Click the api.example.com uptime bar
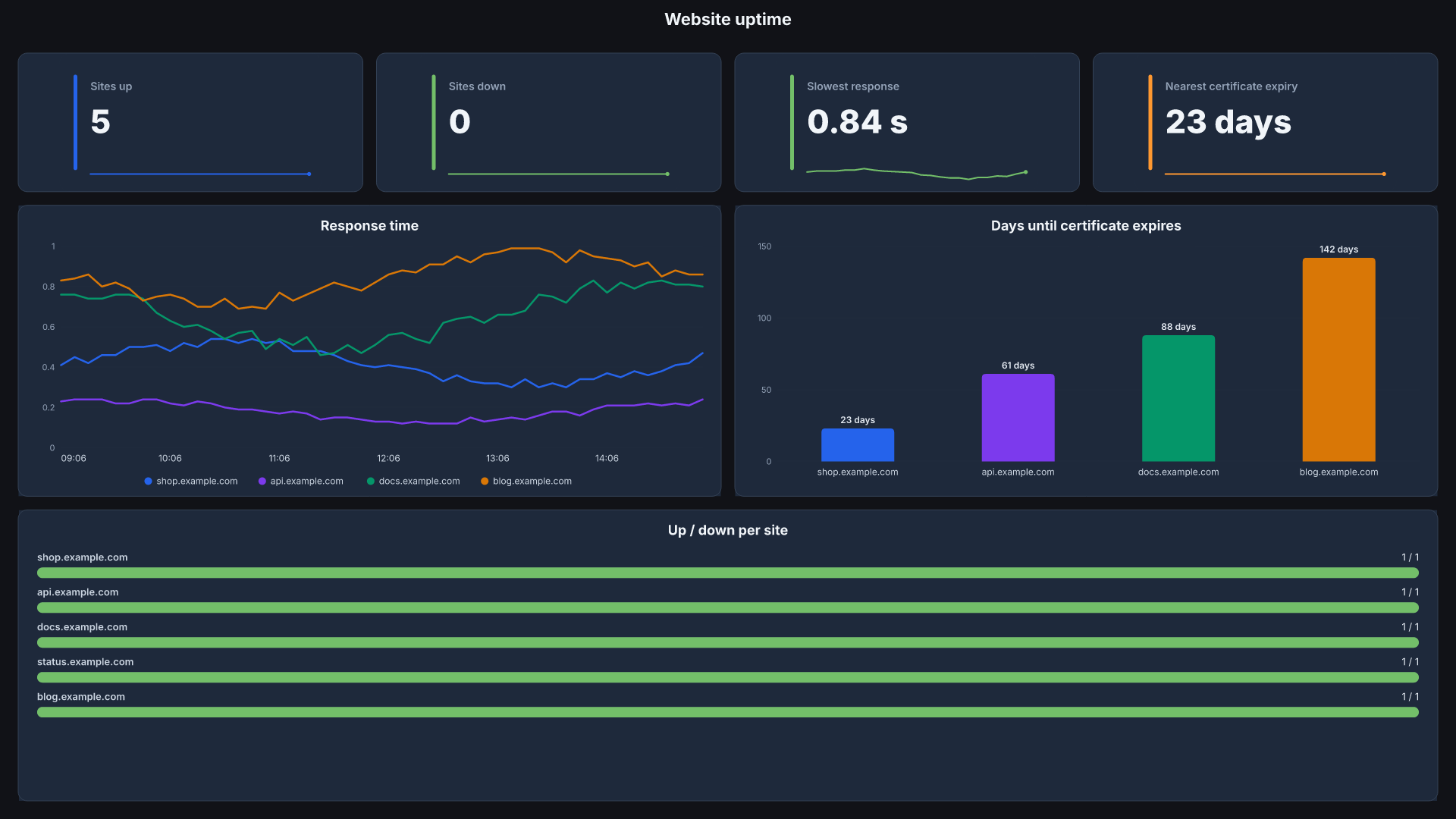The height and width of the screenshot is (819, 1456). point(727,607)
